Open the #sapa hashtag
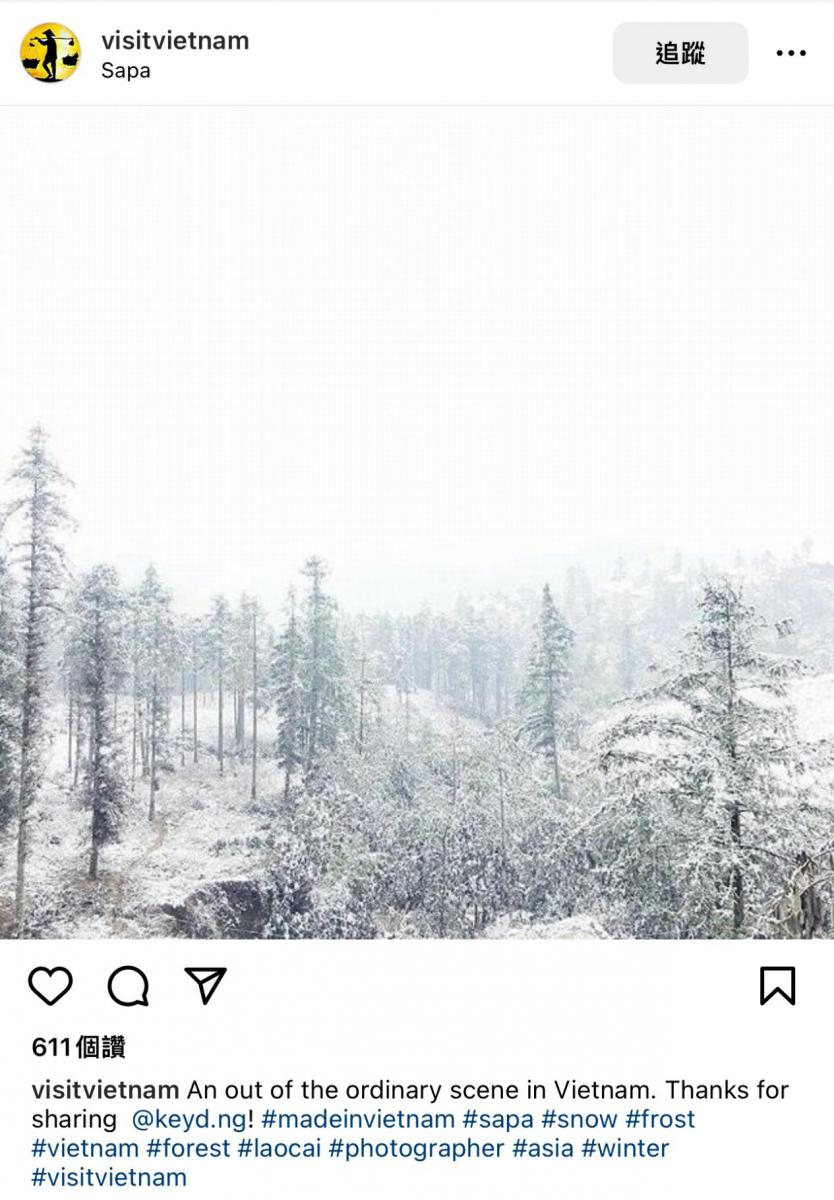 pyautogui.click(x=498, y=1119)
